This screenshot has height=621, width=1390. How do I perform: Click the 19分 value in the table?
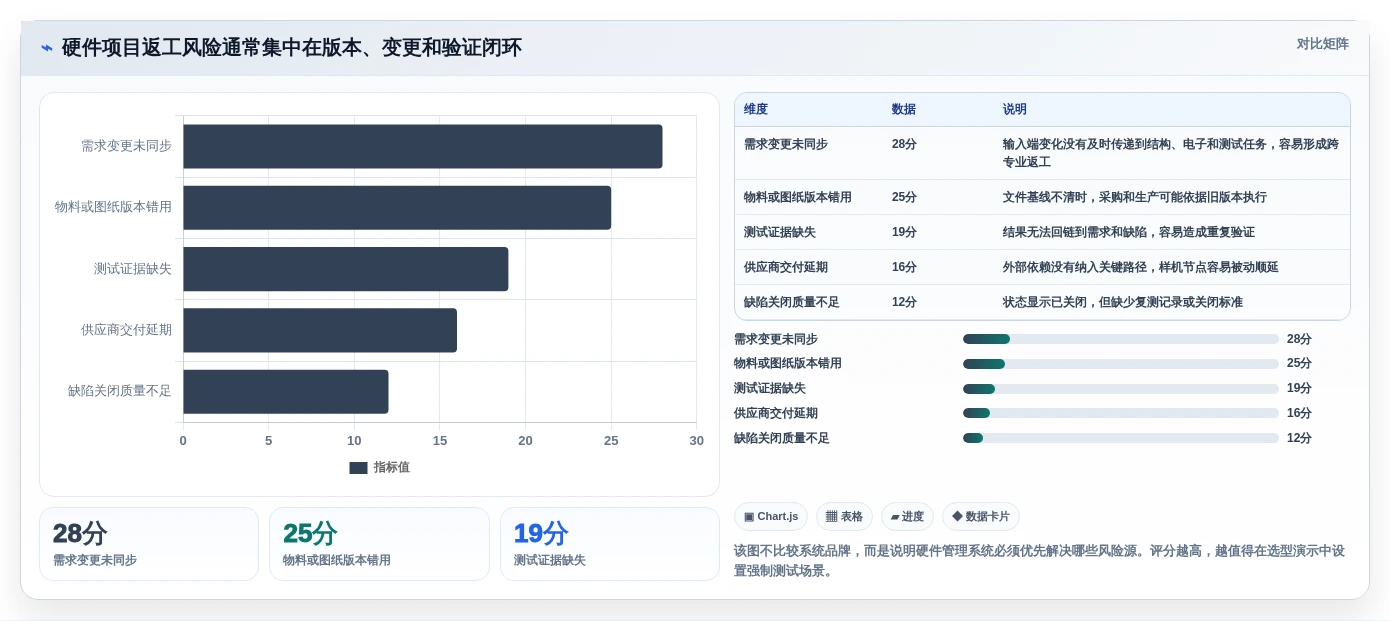tap(904, 232)
